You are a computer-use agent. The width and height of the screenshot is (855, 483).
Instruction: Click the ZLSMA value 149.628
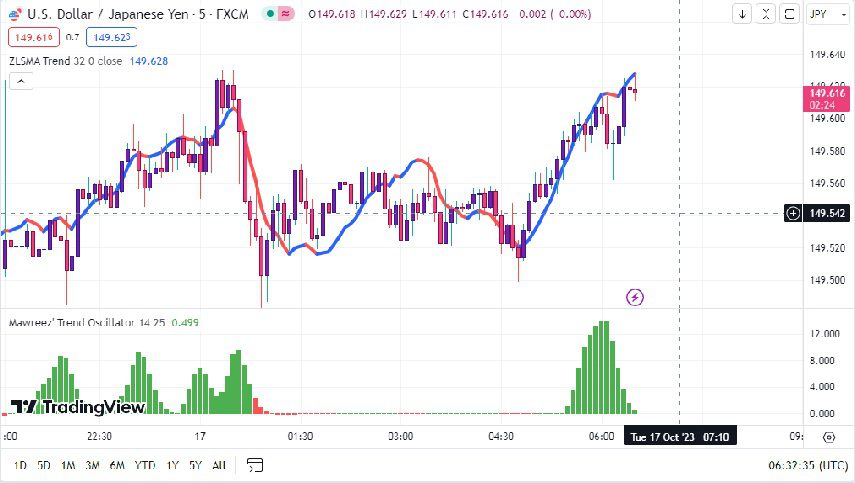coord(148,61)
